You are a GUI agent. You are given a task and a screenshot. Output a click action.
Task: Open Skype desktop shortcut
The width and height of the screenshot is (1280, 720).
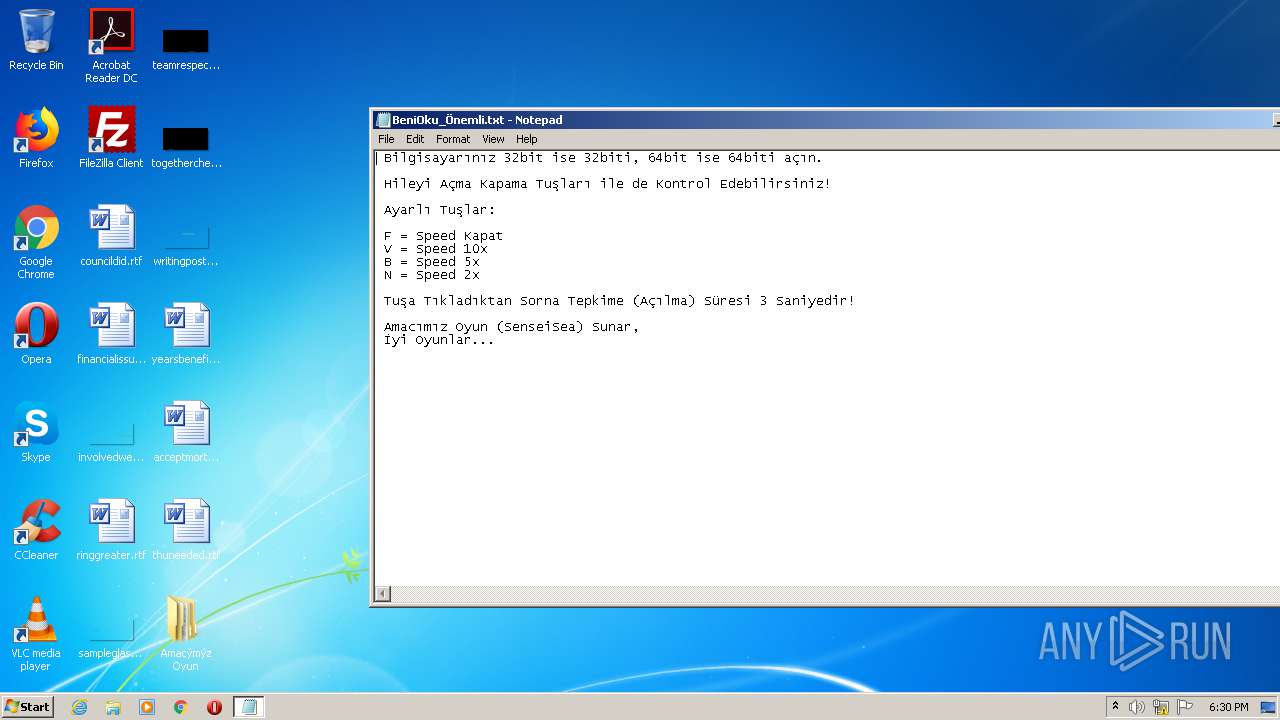pyautogui.click(x=36, y=432)
